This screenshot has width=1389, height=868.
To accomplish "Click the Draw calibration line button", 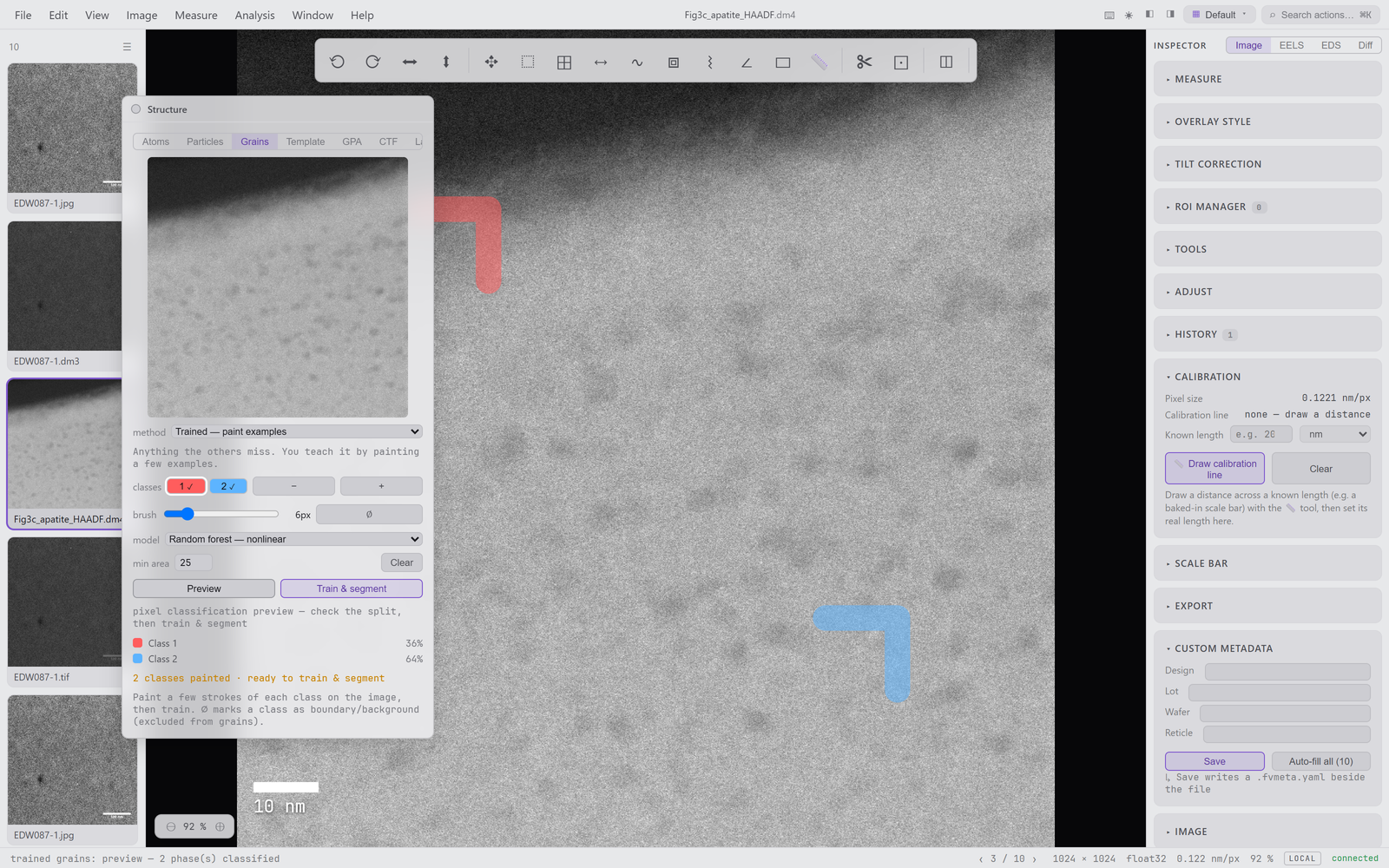I will 1215,469.
